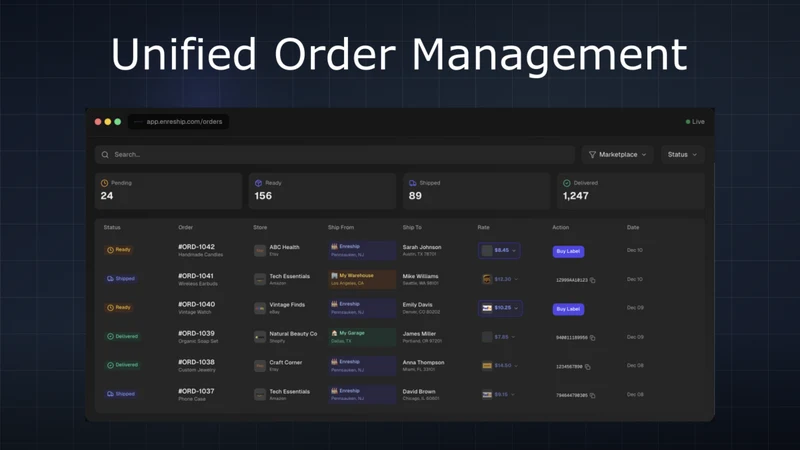Click recipient Sarah Johnson
800x450 pixels.
click(422, 247)
